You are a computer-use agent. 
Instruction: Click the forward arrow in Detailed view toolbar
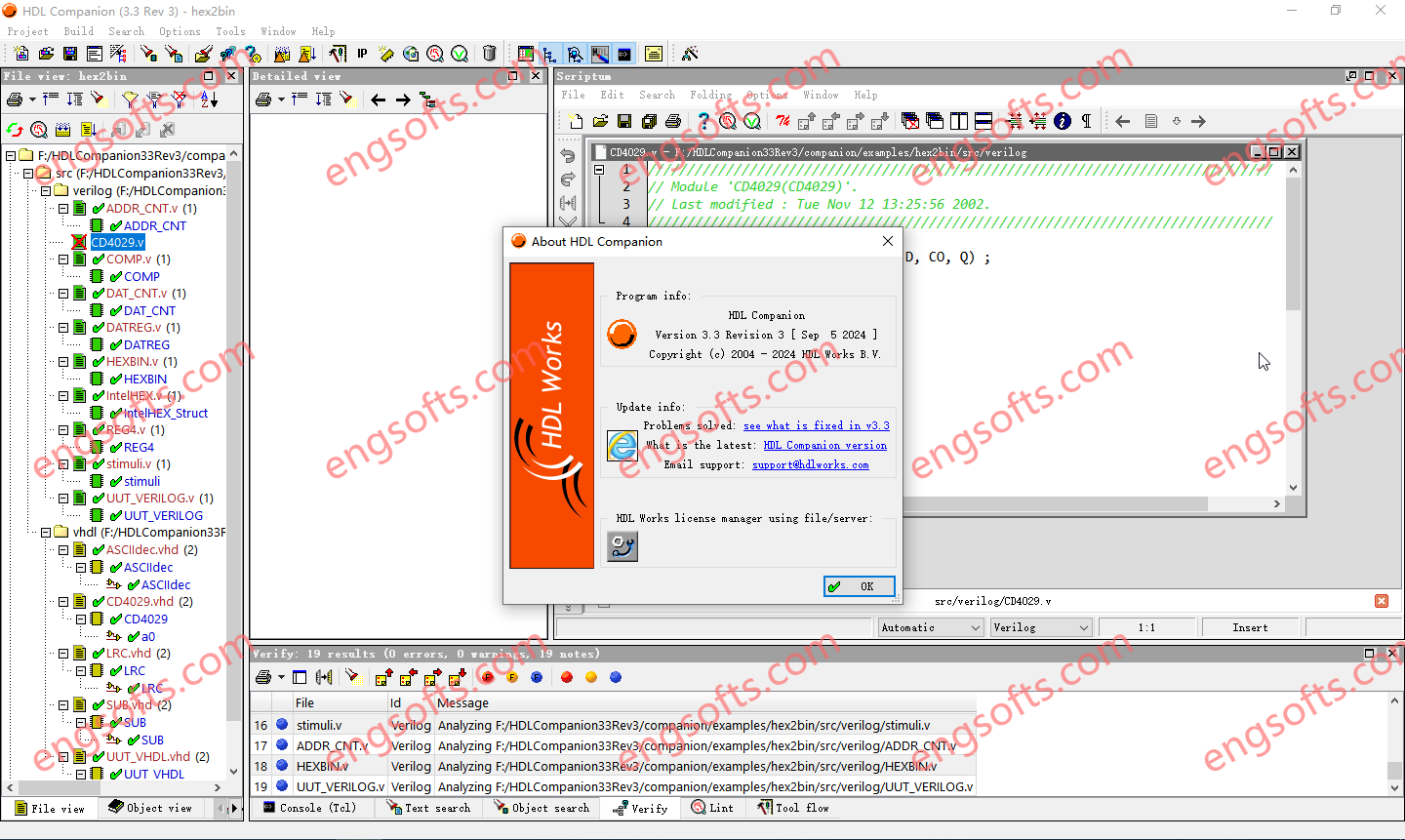click(x=403, y=100)
